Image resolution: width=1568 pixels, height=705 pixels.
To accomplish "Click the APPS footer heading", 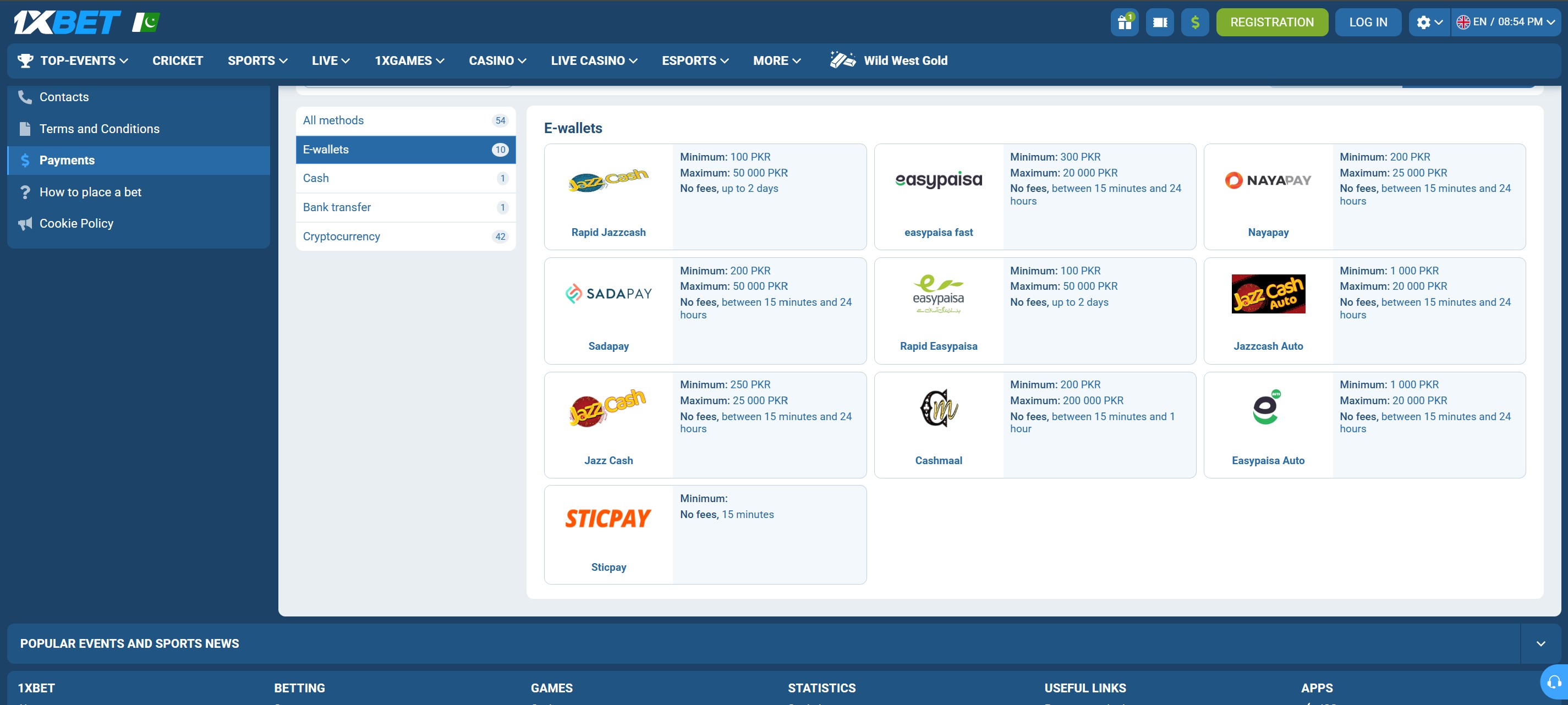I will point(1317,688).
